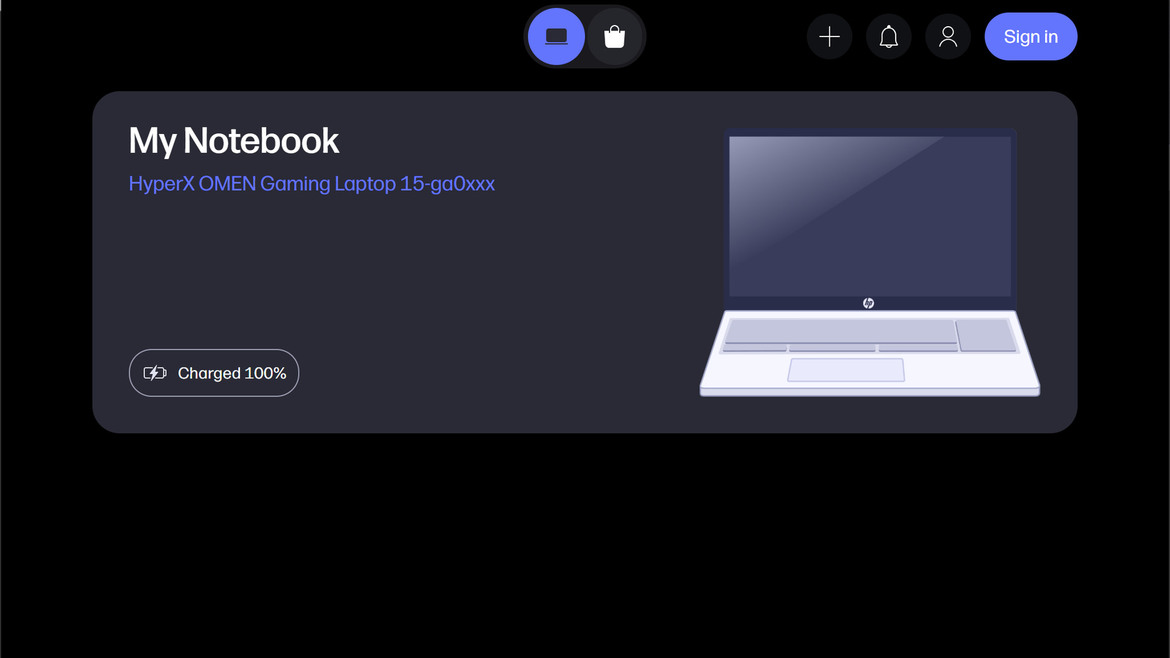Click the My Notebook heading

point(234,141)
